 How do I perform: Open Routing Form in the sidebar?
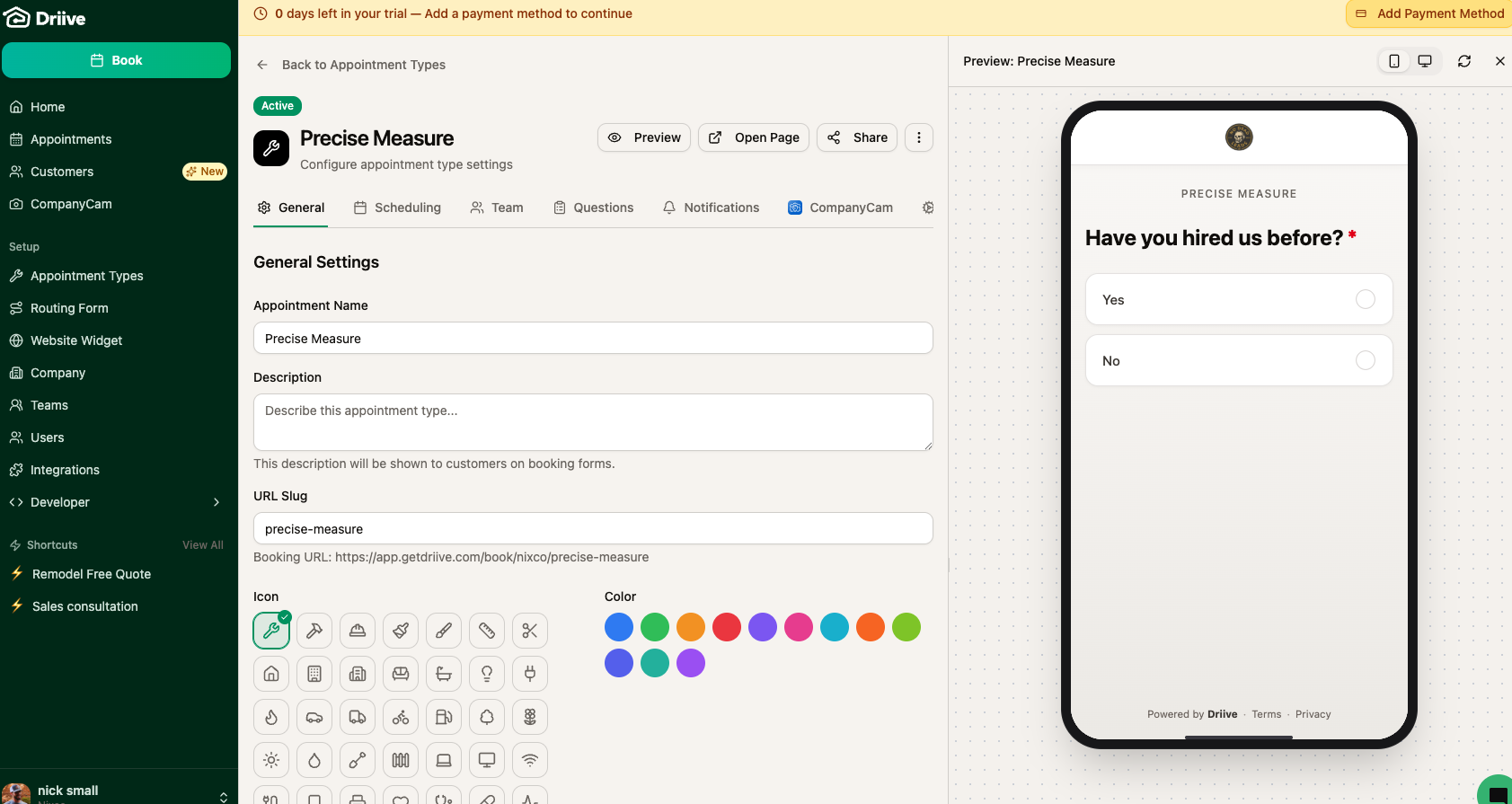pos(119,308)
